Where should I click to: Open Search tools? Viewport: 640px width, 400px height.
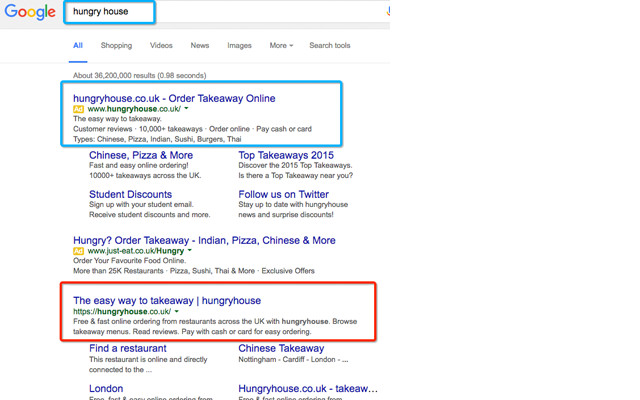pyautogui.click(x=330, y=45)
